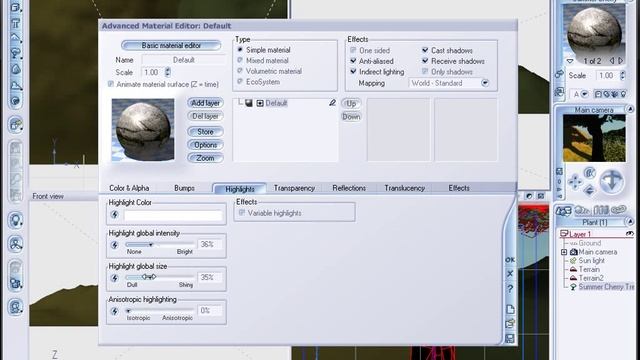The image size is (640, 360).
Task: Collapse the Main camera panel
Action: (630, 109)
